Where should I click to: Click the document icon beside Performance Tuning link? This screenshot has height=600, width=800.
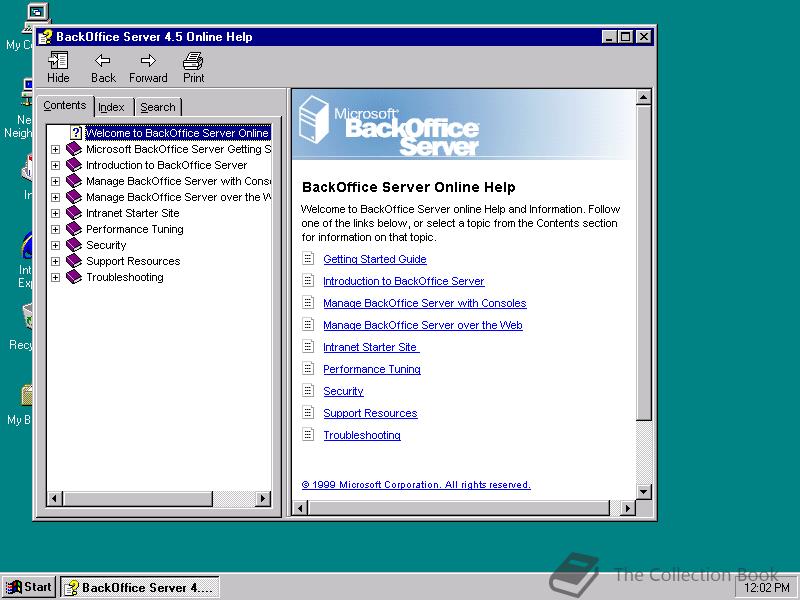pyautogui.click(x=308, y=368)
